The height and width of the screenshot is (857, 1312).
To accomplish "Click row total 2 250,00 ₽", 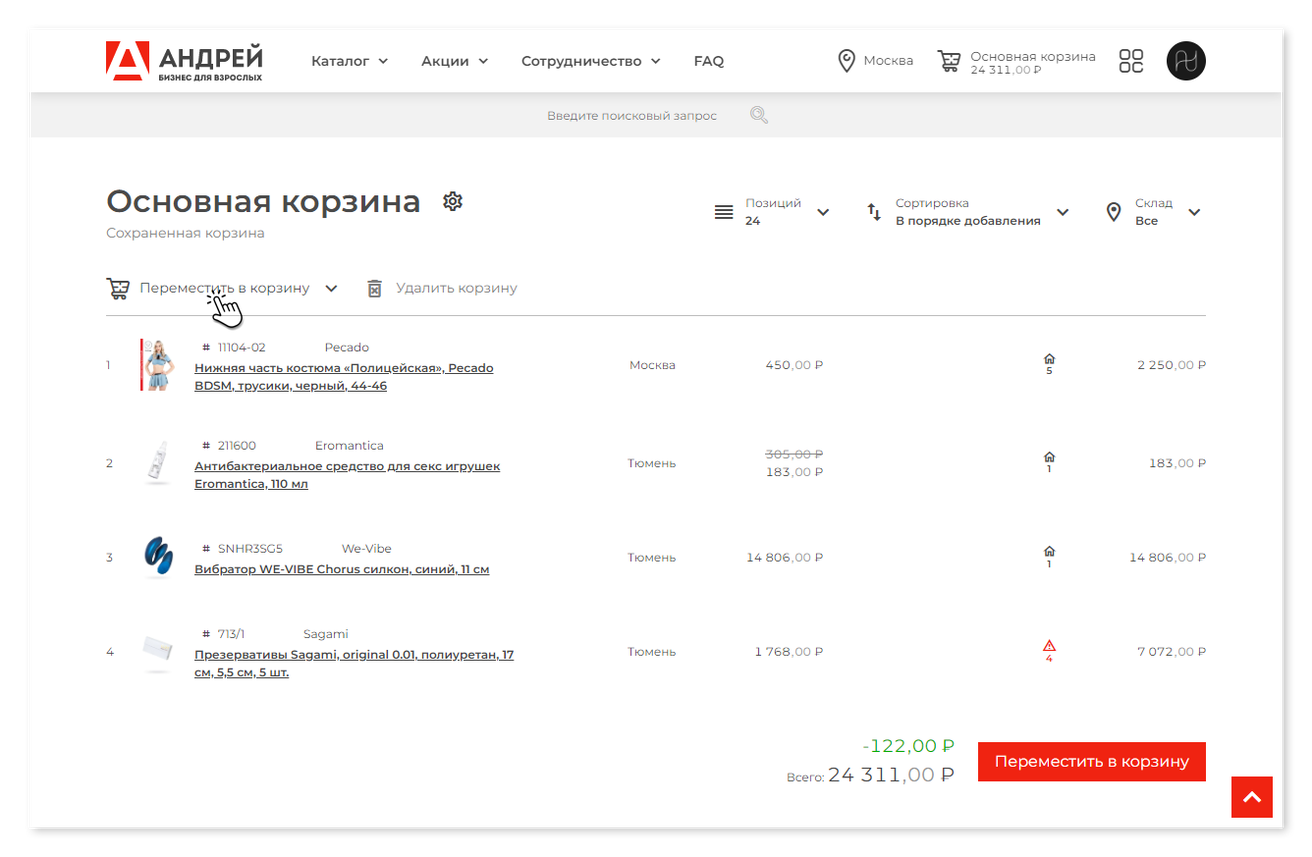I will pyautogui.click(x=1171, y=365).
